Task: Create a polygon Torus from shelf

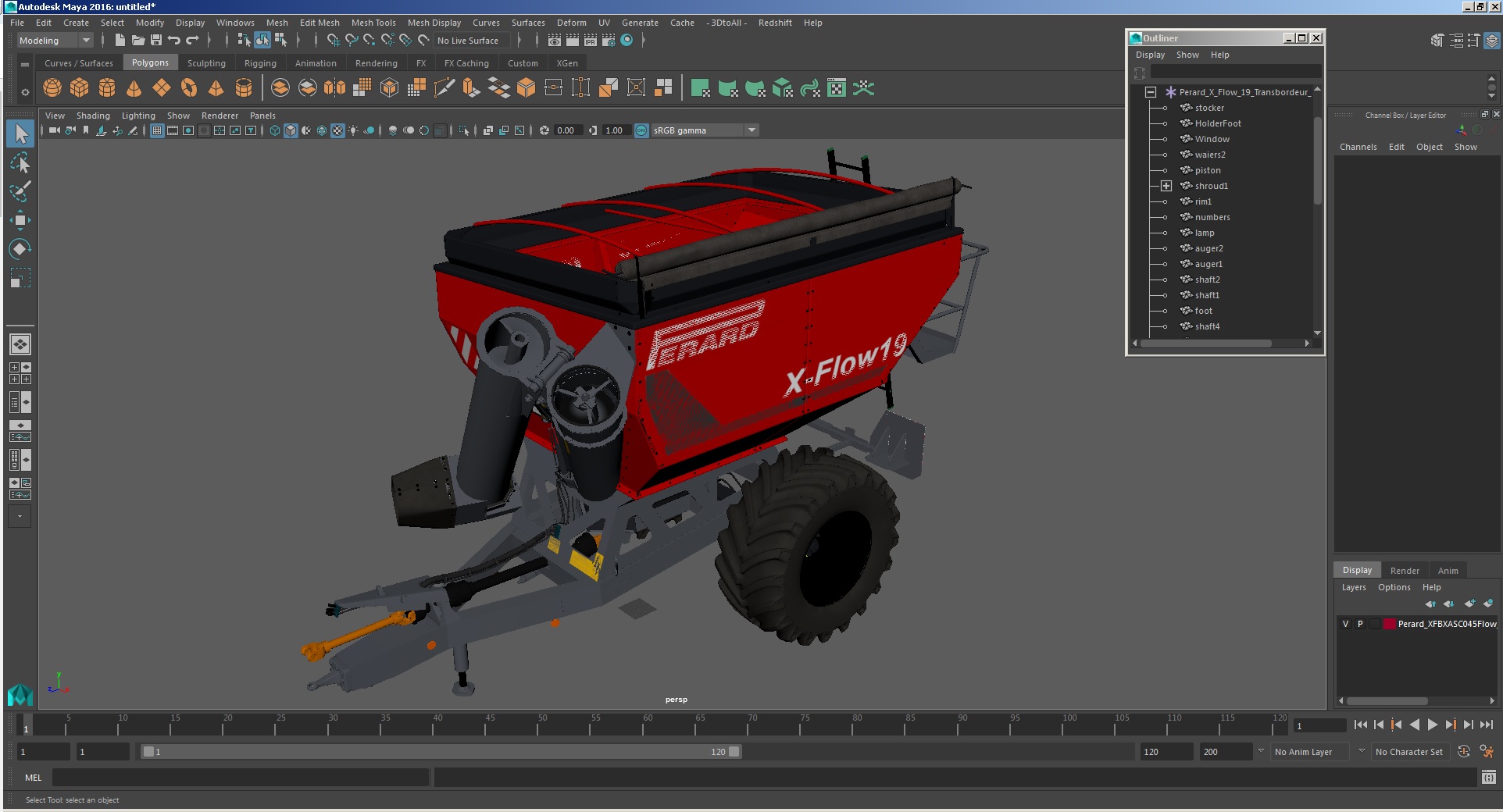Action: (189, 88)
